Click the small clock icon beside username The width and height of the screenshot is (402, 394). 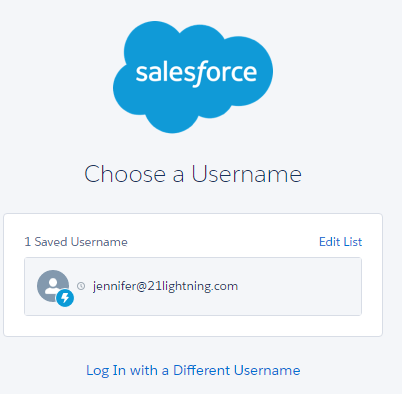click(x=81, y=286)
